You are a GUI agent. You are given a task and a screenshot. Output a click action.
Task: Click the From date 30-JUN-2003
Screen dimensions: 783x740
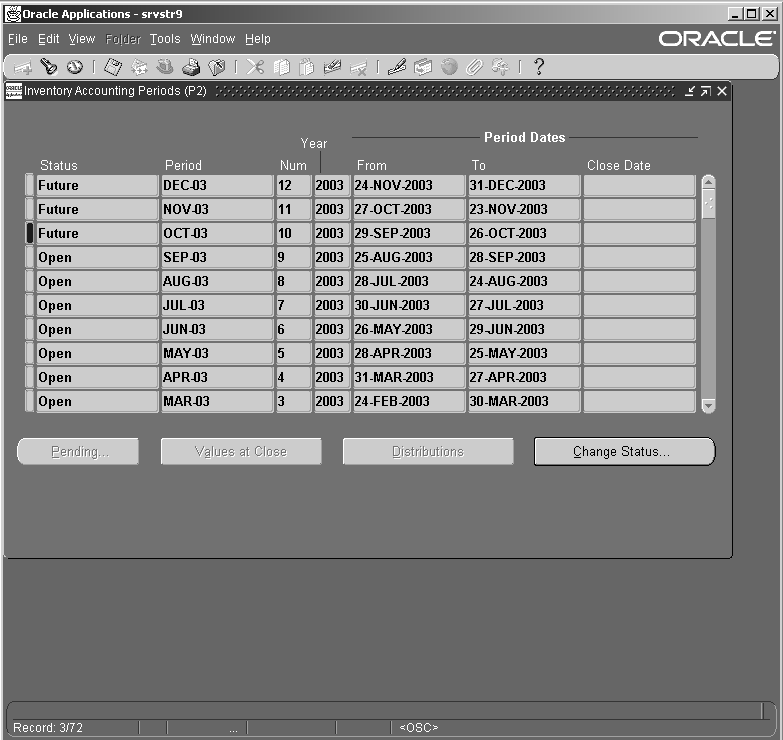(408, 305)
